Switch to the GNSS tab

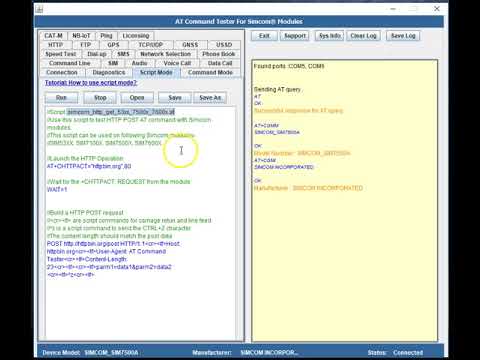(190, 45)
